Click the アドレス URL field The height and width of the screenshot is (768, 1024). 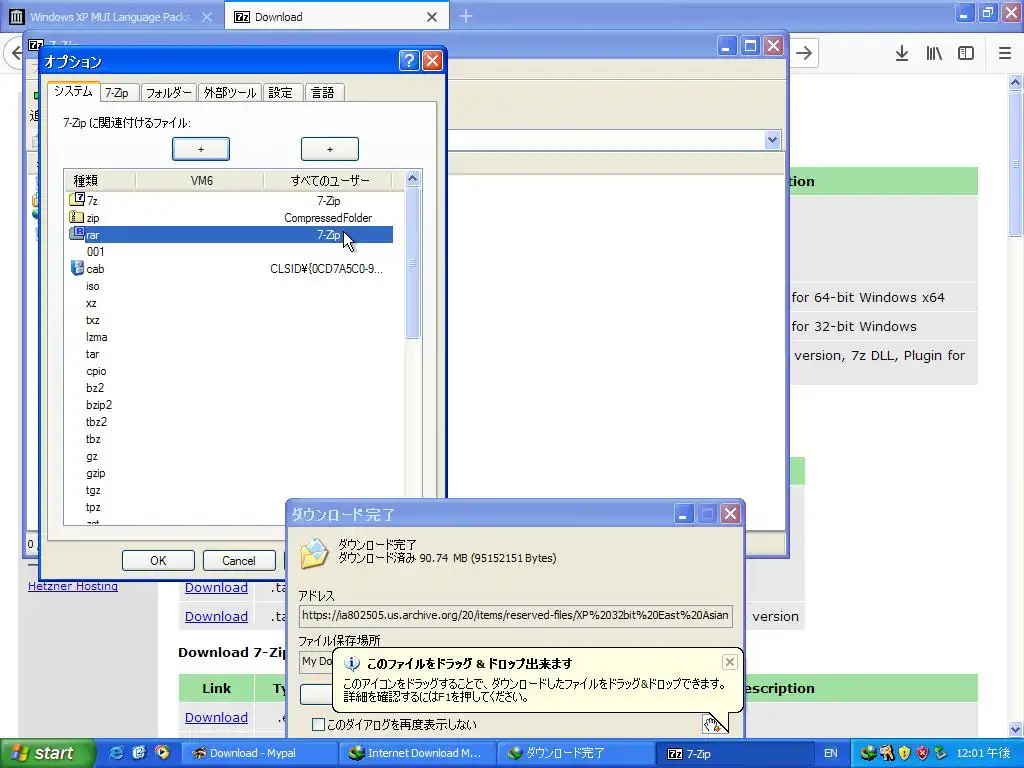515,615
